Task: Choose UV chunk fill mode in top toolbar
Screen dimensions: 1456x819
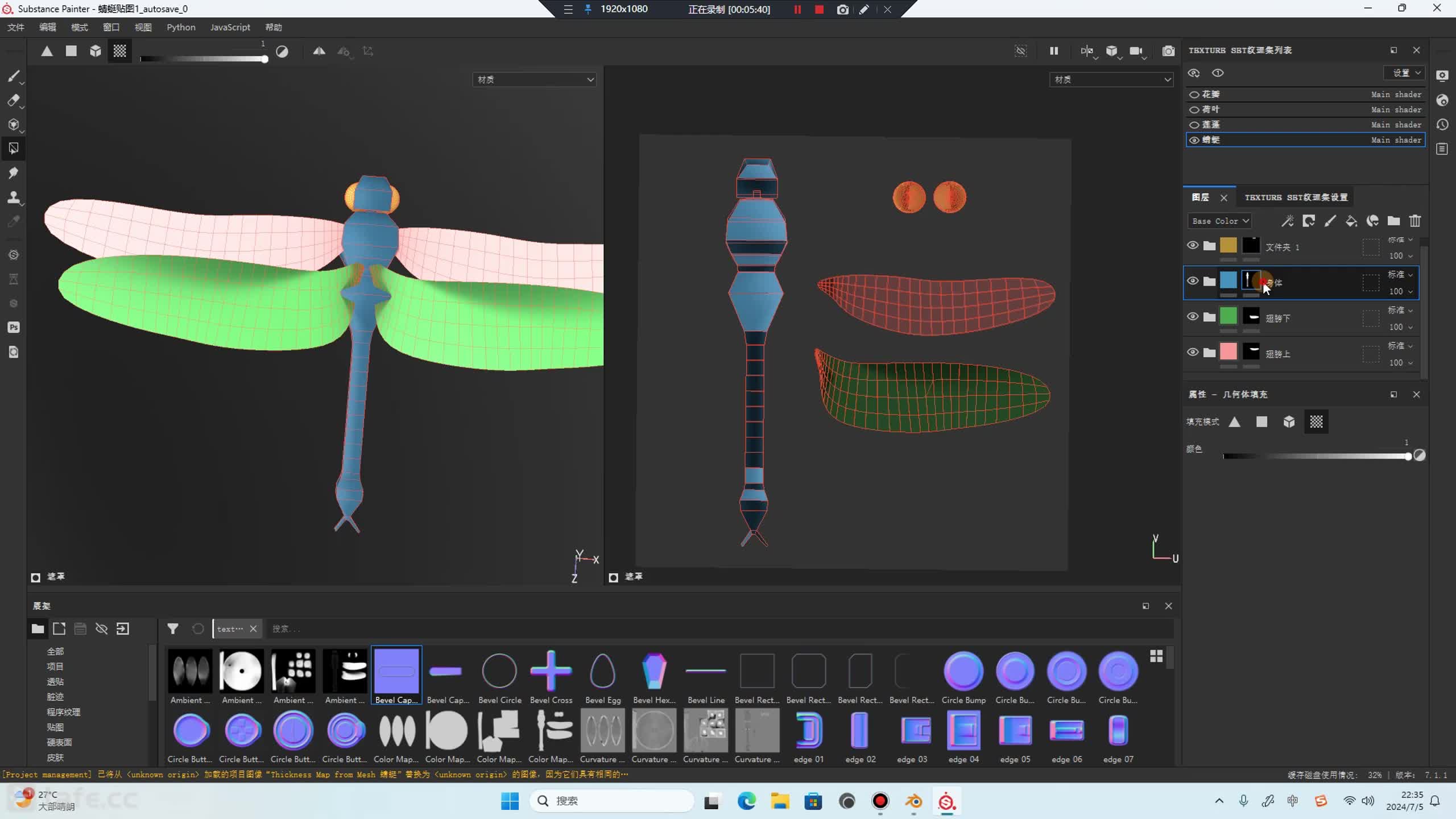Action: click(x=119, y=51)
